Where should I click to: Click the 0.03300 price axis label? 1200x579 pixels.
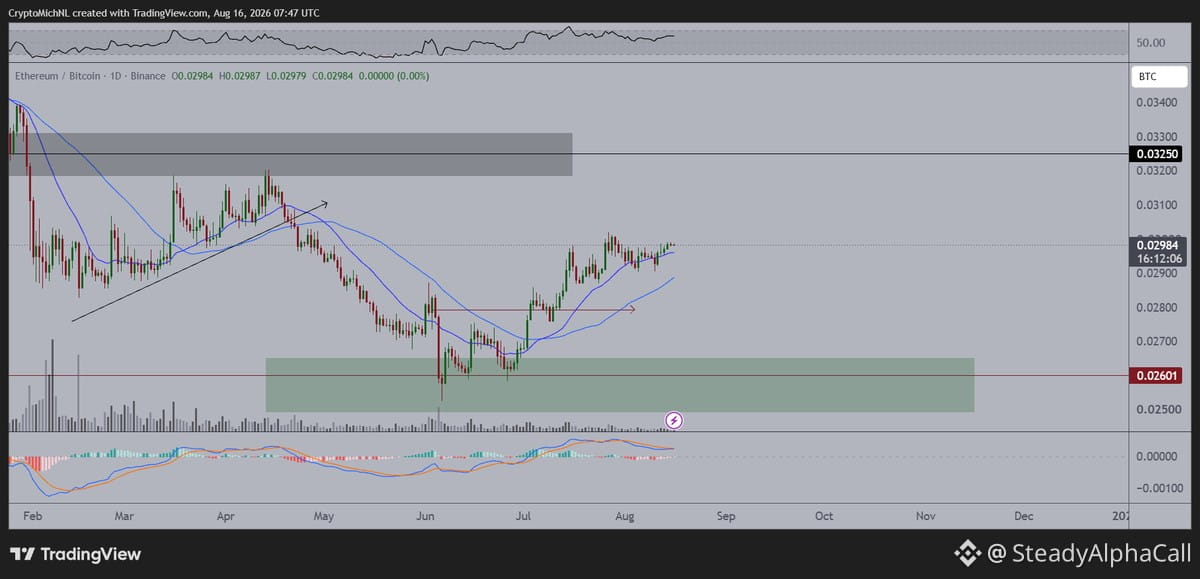point(1156,136)
